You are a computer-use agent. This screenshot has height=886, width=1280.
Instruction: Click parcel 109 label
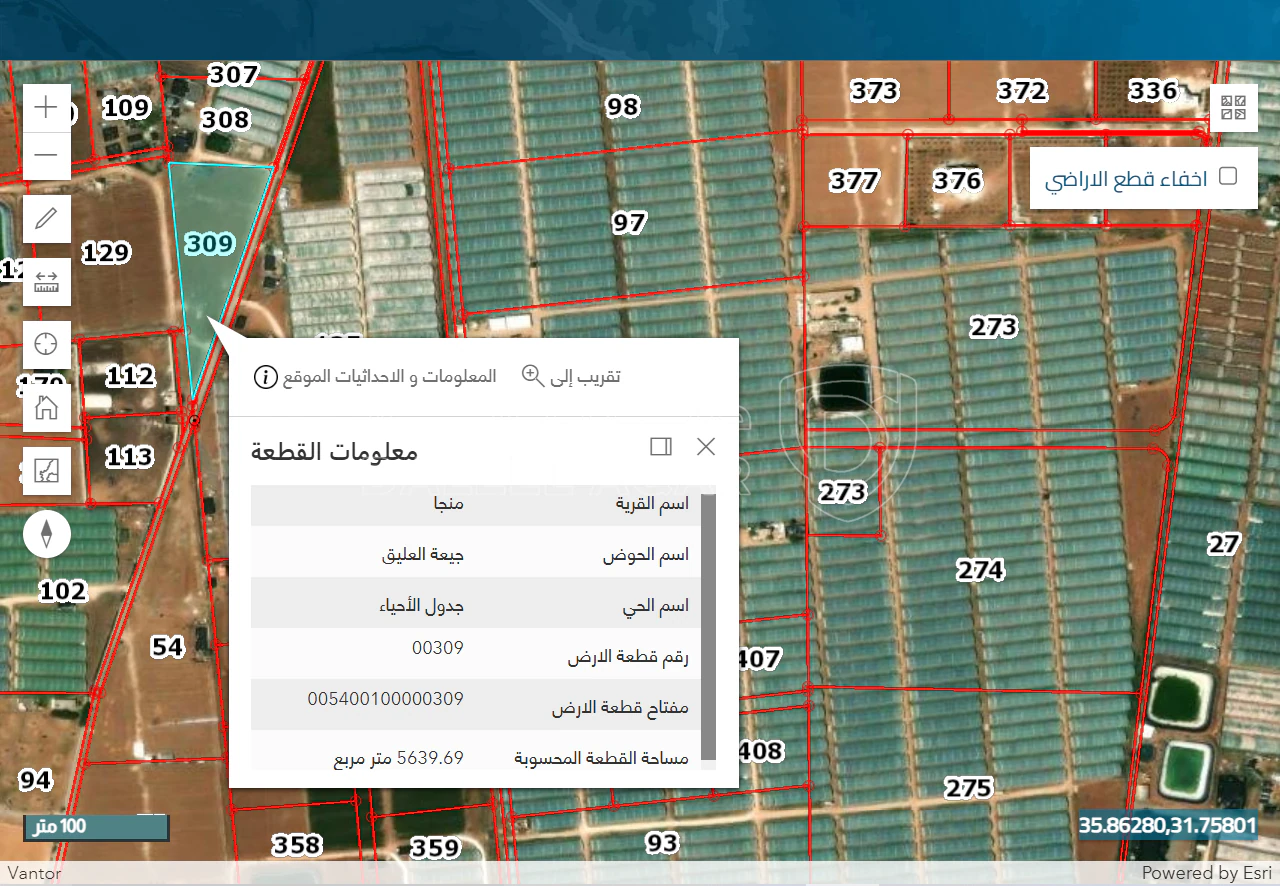[x=126, y=108]
